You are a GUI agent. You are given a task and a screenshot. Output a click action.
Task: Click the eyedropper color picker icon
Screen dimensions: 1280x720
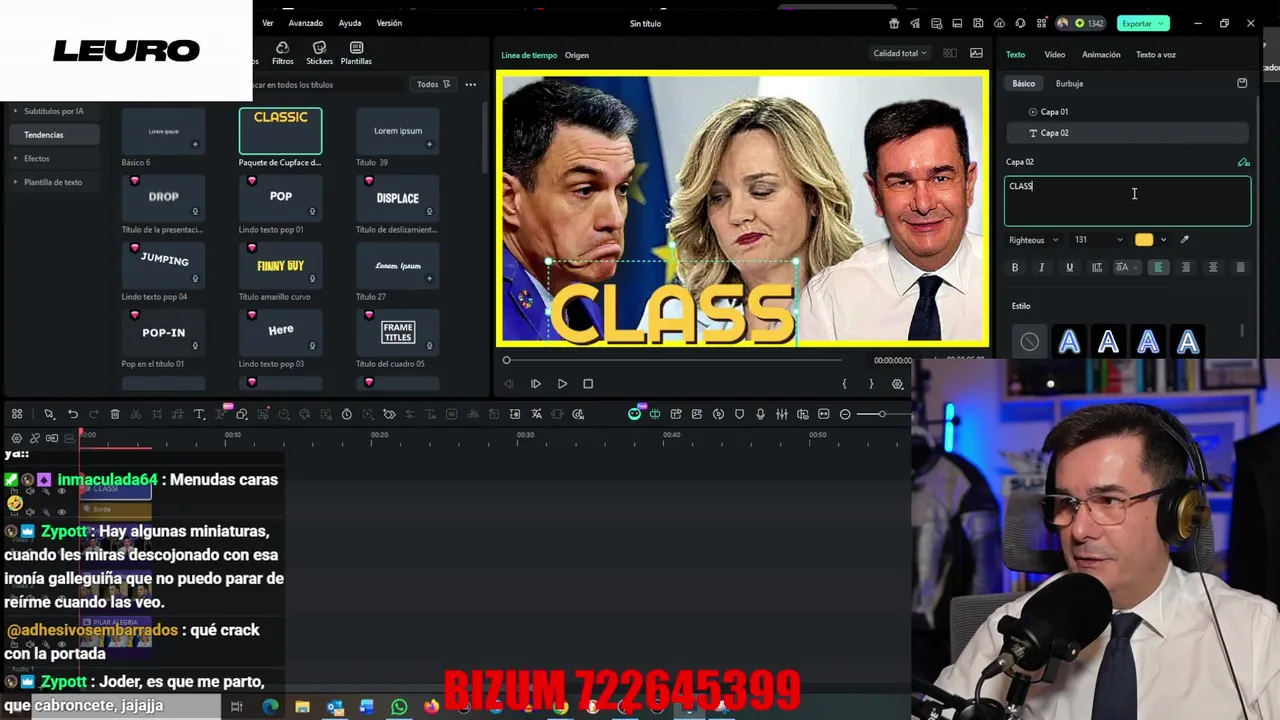click(1185, 240)
